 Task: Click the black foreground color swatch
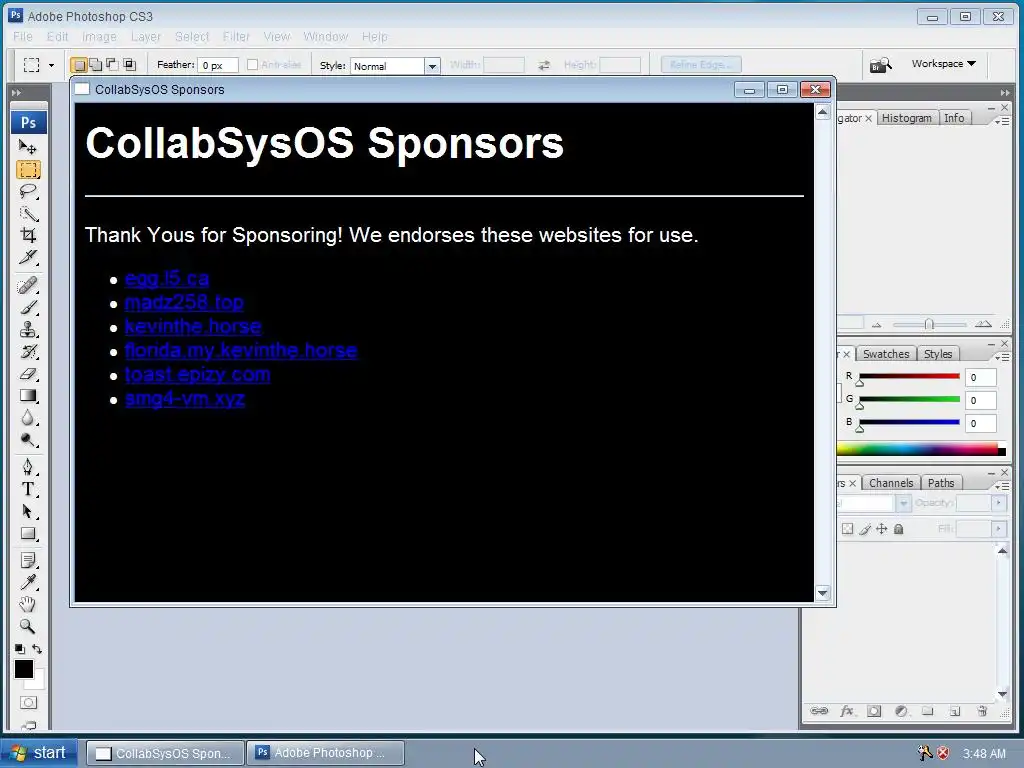coord(24,669)
